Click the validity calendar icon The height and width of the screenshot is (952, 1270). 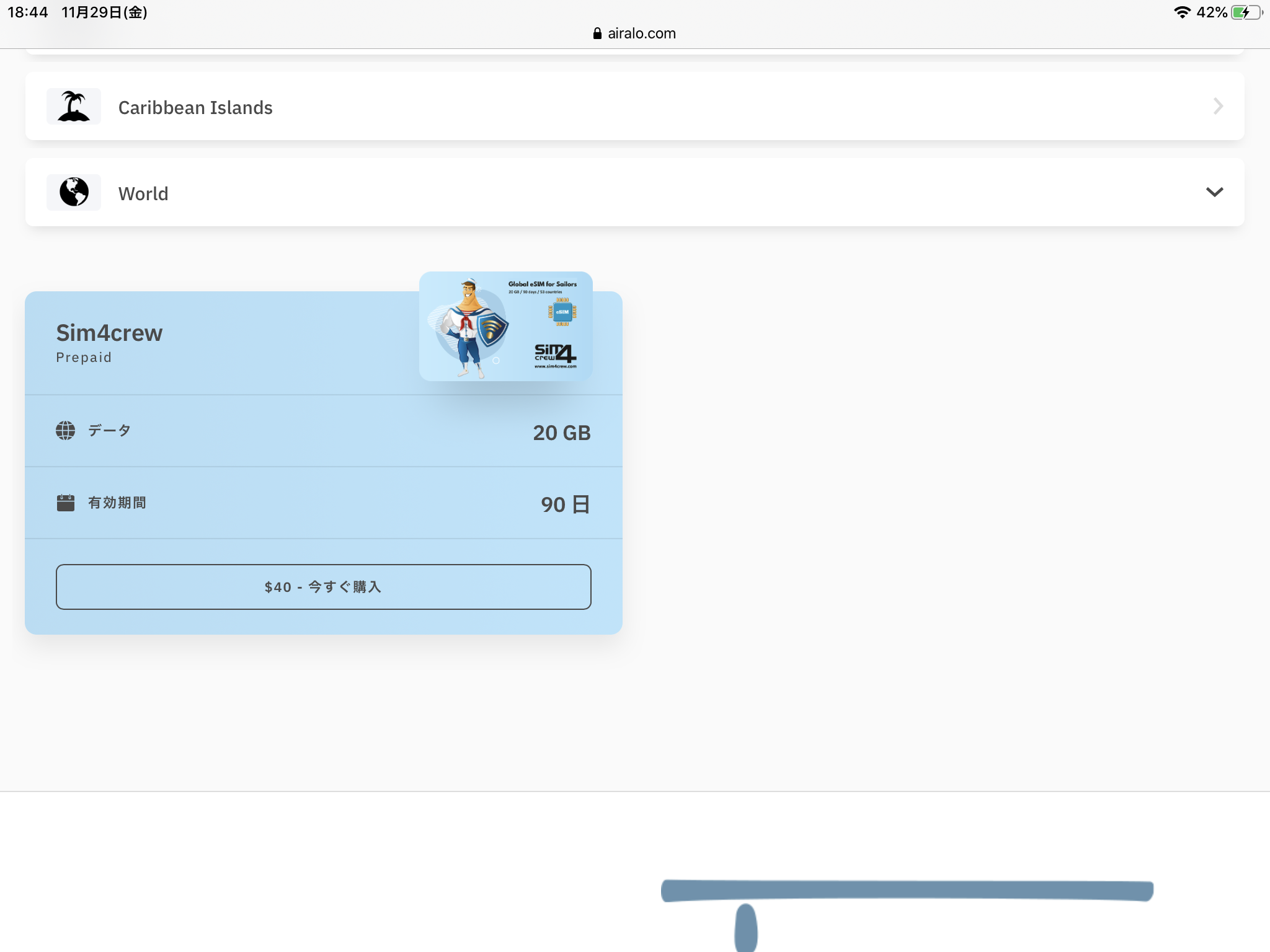(x=65, y=503)
